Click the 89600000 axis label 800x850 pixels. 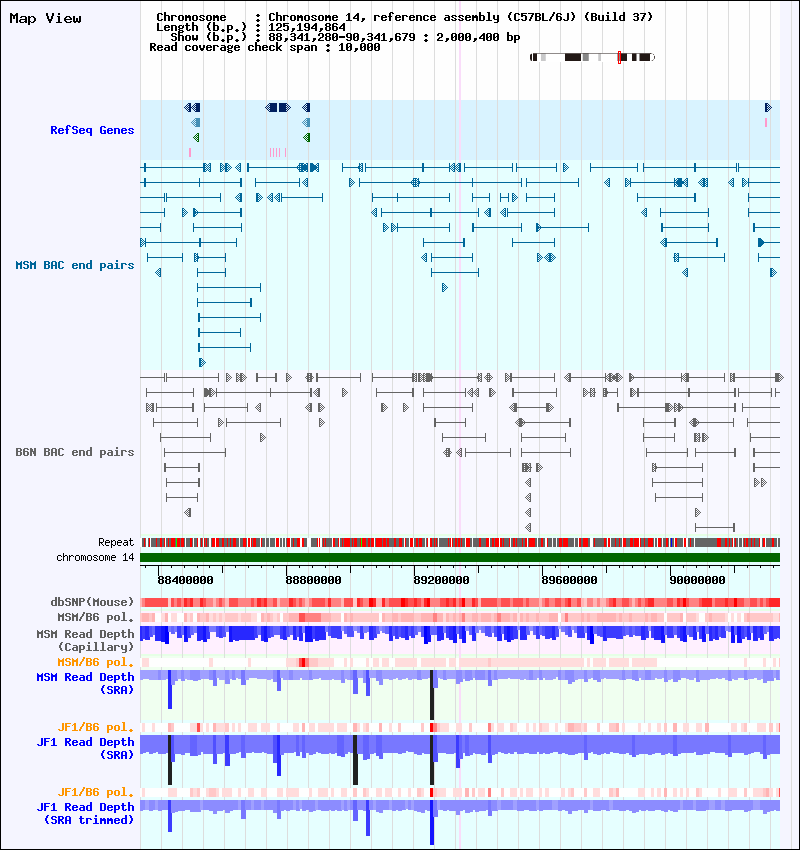[569, 580]
